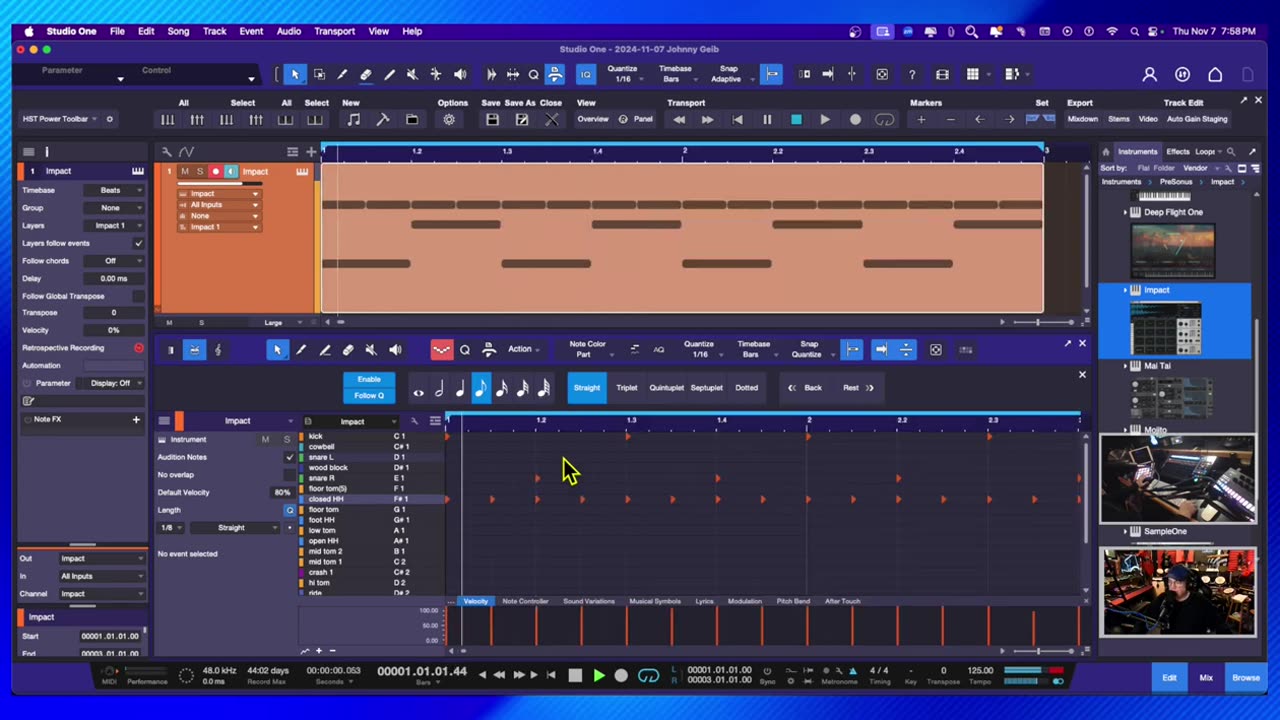Solo the Impact track with S button
Screen dimensions: 1280x720
[199, 171]
